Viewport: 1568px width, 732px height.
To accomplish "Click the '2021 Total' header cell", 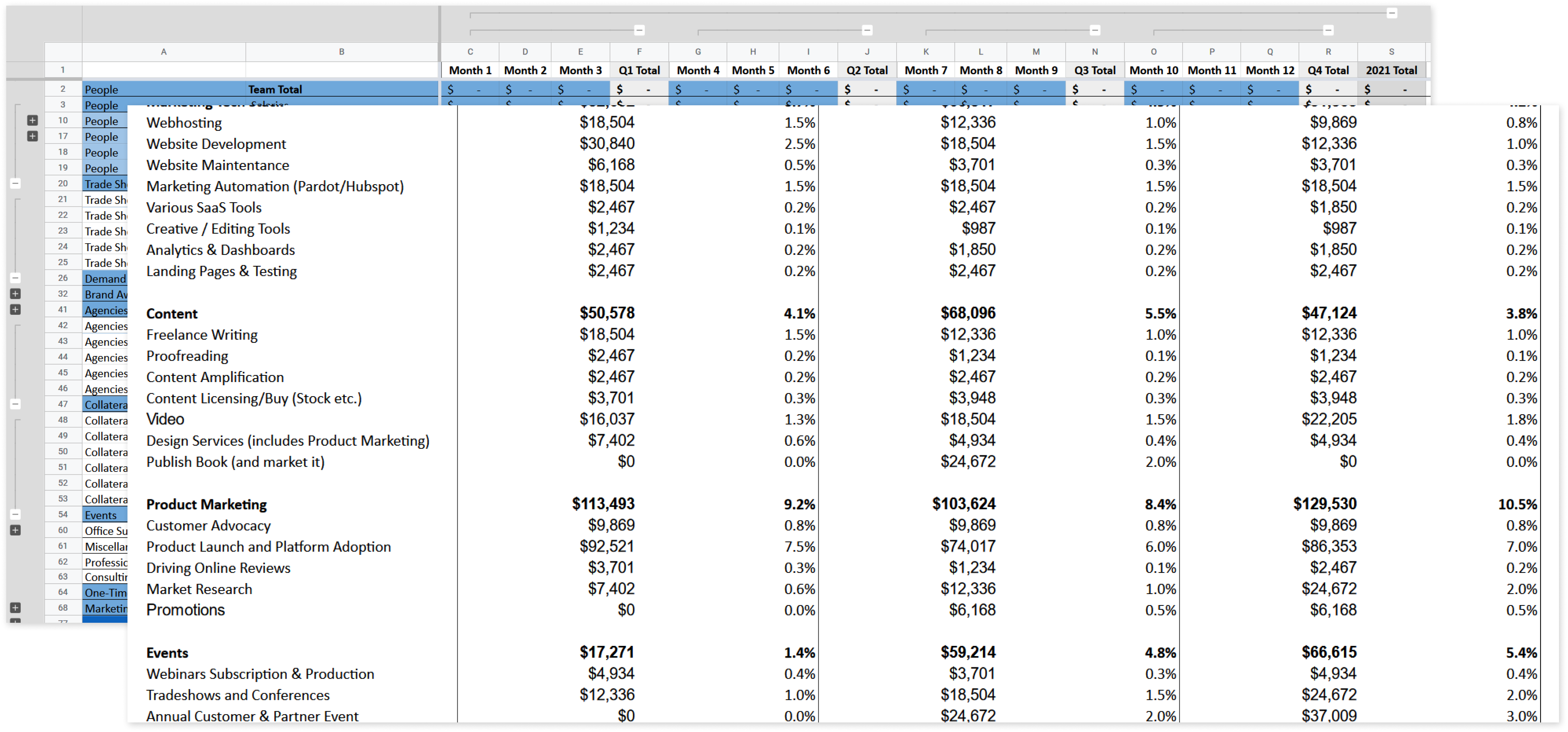I will tap(1392, 70).
